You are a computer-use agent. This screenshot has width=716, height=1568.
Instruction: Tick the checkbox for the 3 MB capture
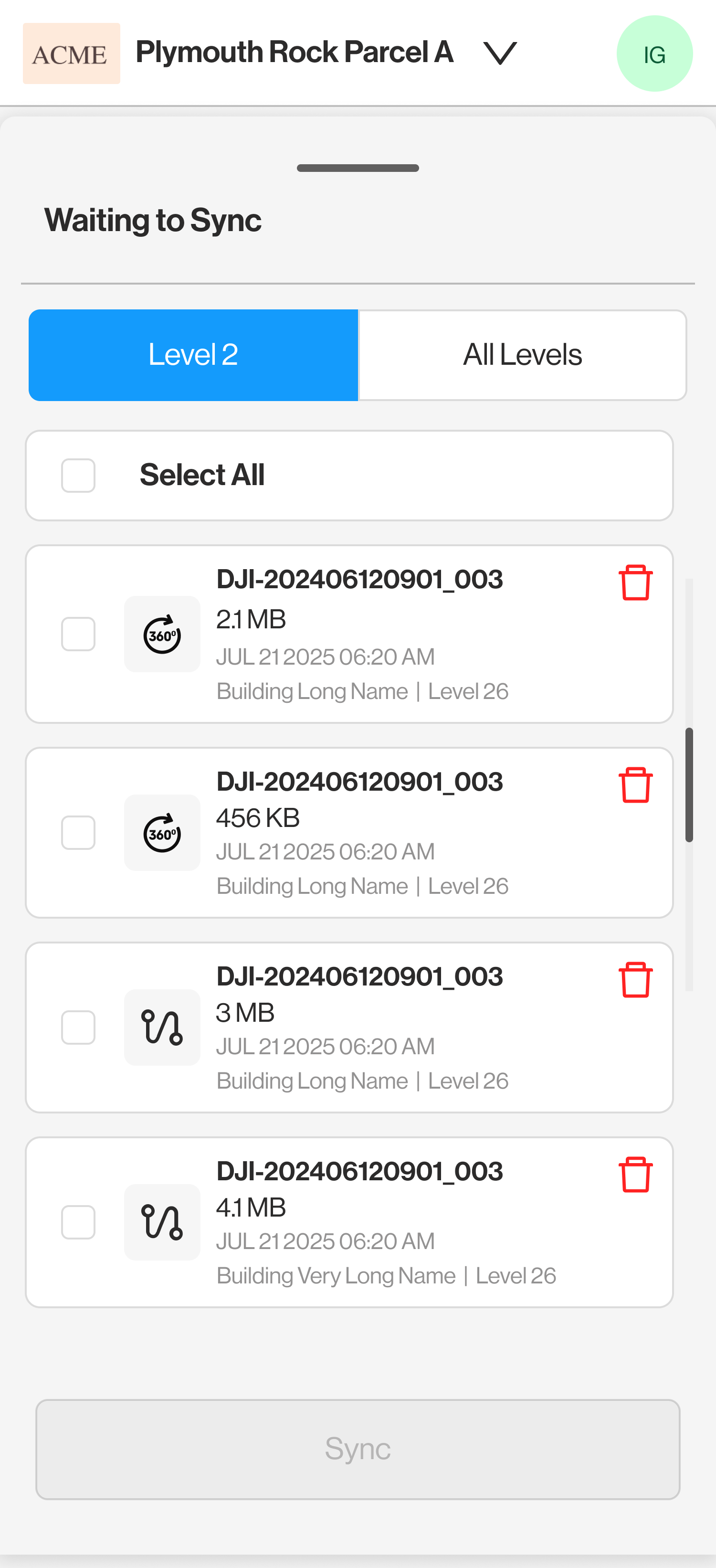(78, 1028)
